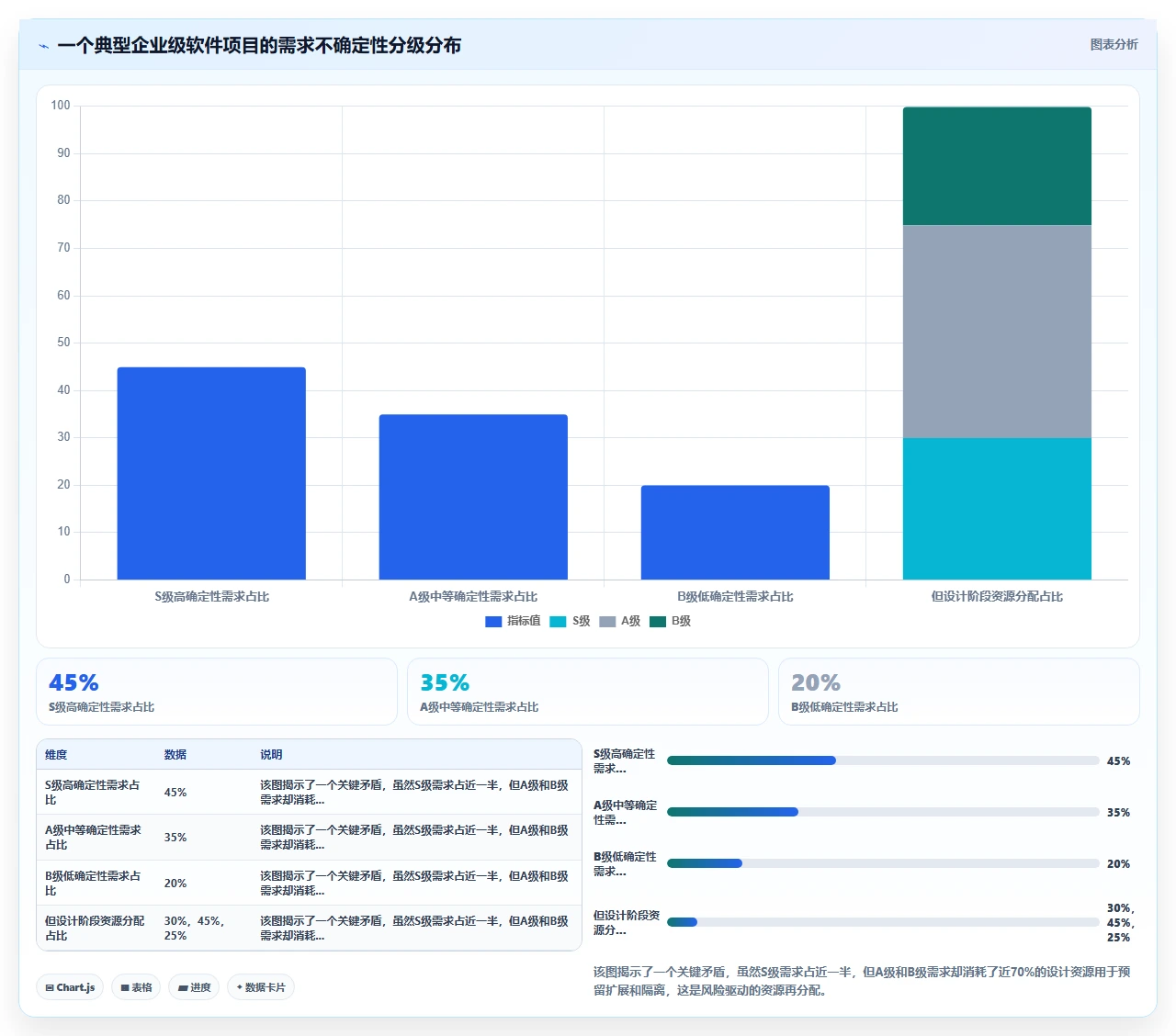Screen dimensions: 1176x1036
Task: Open the 图表分析 label in header
Action: click(1114, 44)
